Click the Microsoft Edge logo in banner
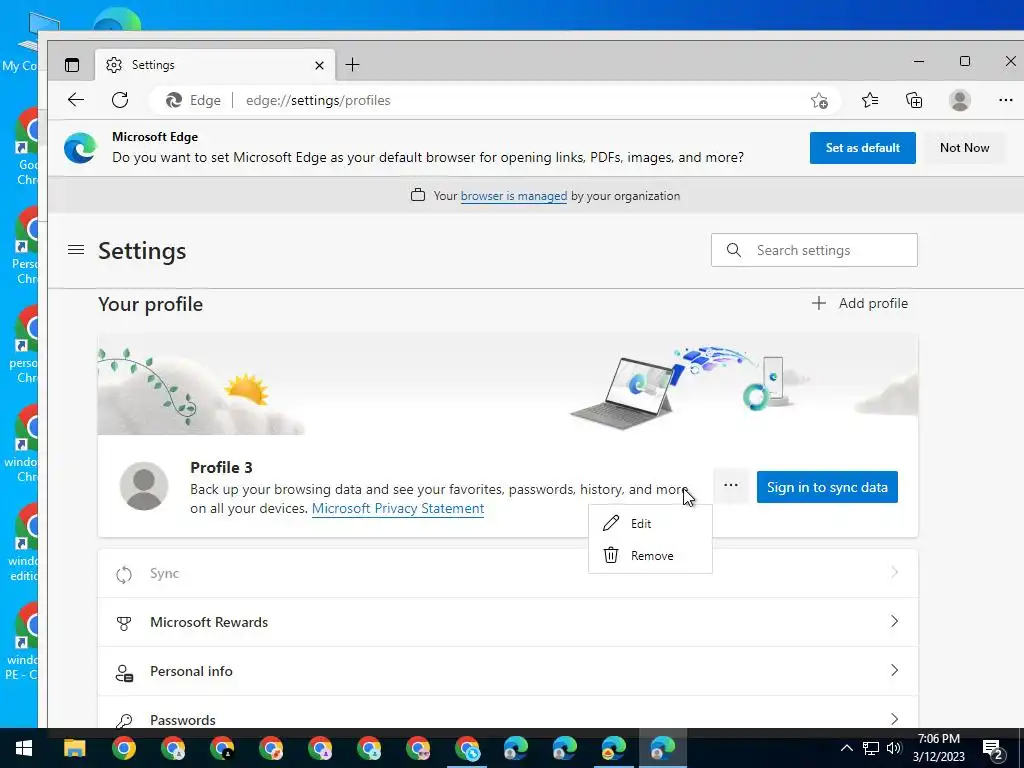 point(80,148)
